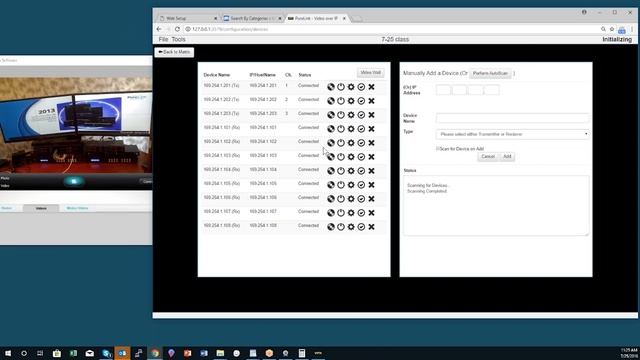Bookmark page with the star icon
The image size is (640, 360).
coord(612,29)
